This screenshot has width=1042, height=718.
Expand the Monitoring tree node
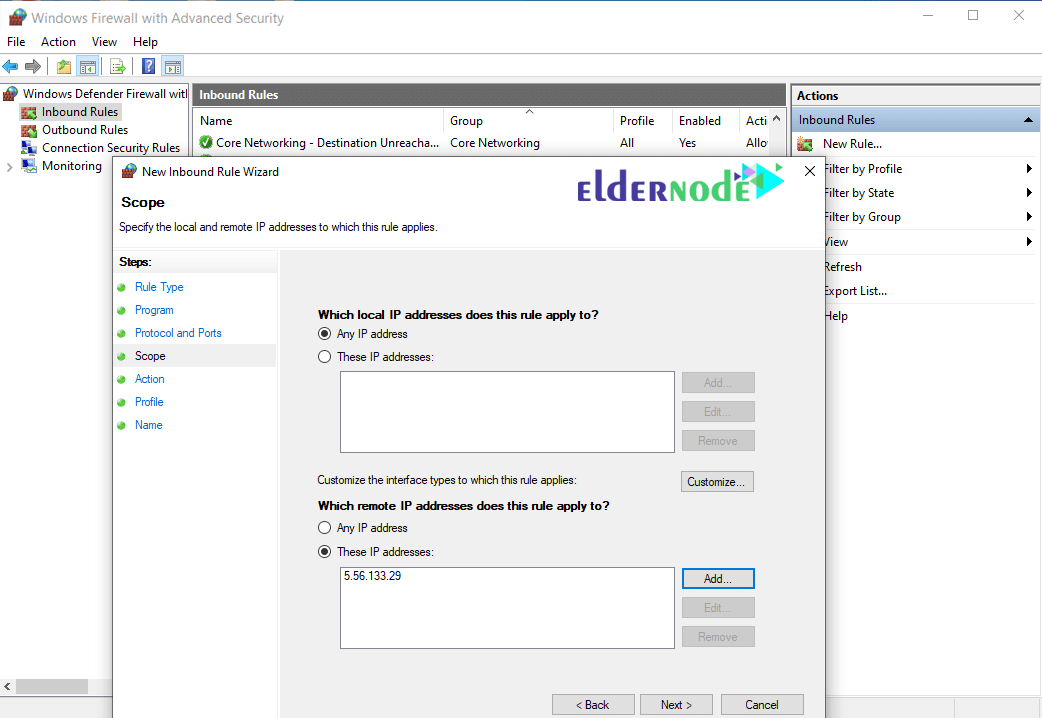[x=9, y=167]
